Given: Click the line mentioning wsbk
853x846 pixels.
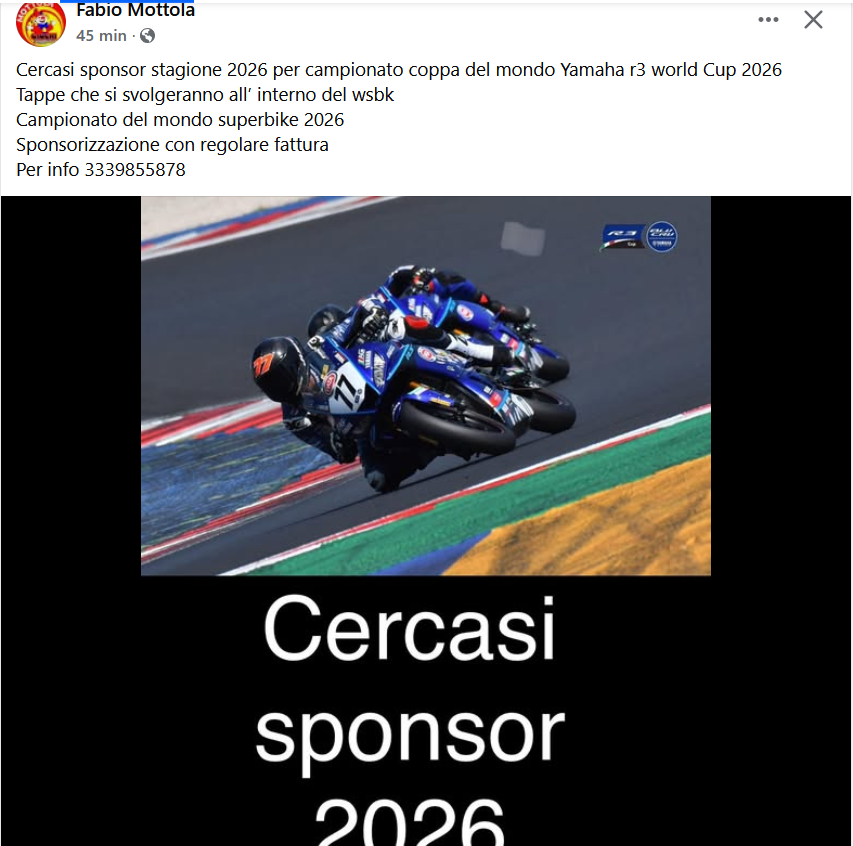Looking at the screenshot, I should [x=205, y=95].
